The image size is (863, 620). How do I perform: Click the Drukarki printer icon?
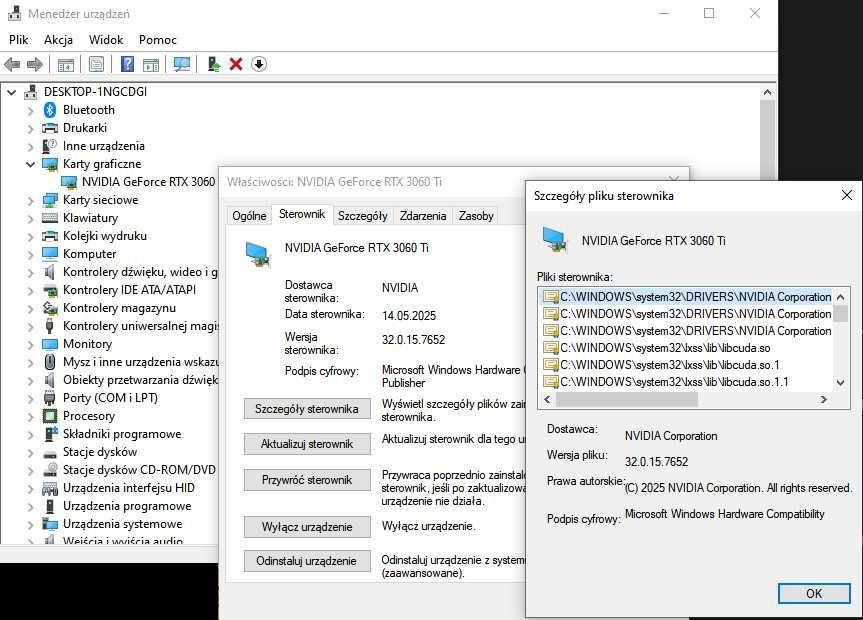(50, 128)
